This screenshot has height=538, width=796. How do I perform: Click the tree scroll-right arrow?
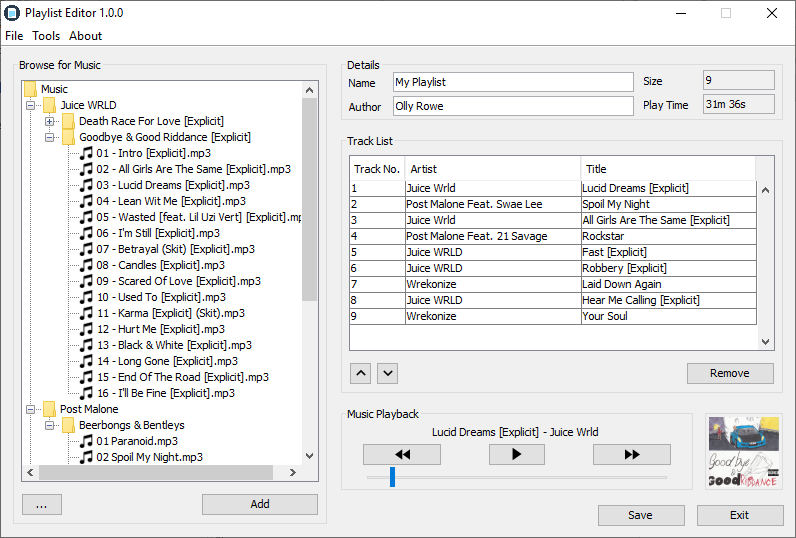tap(292, 473)
